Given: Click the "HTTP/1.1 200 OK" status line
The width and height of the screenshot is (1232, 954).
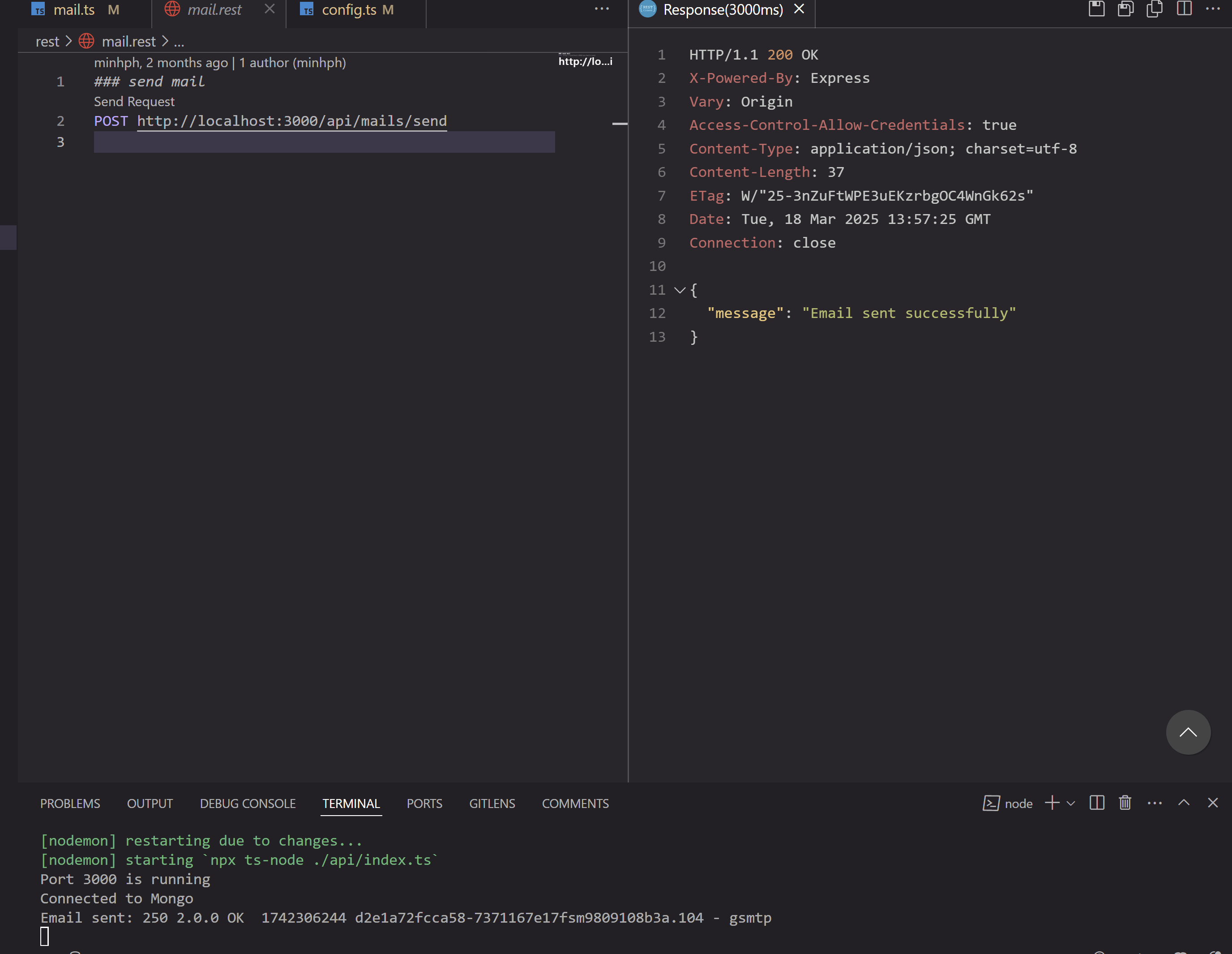Looking at the screenshot, I should (753, 55).
